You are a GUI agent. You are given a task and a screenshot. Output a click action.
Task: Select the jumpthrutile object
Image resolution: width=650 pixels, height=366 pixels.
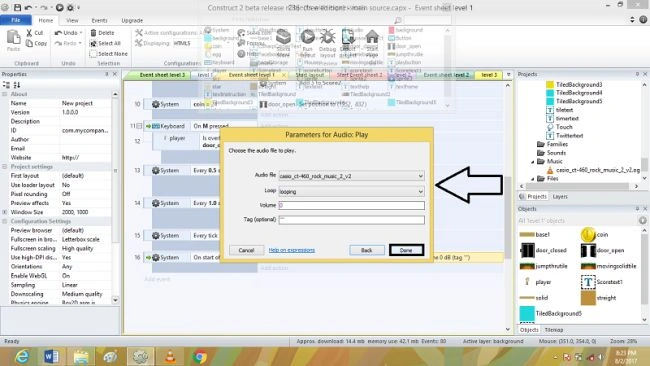click(543, 266)
